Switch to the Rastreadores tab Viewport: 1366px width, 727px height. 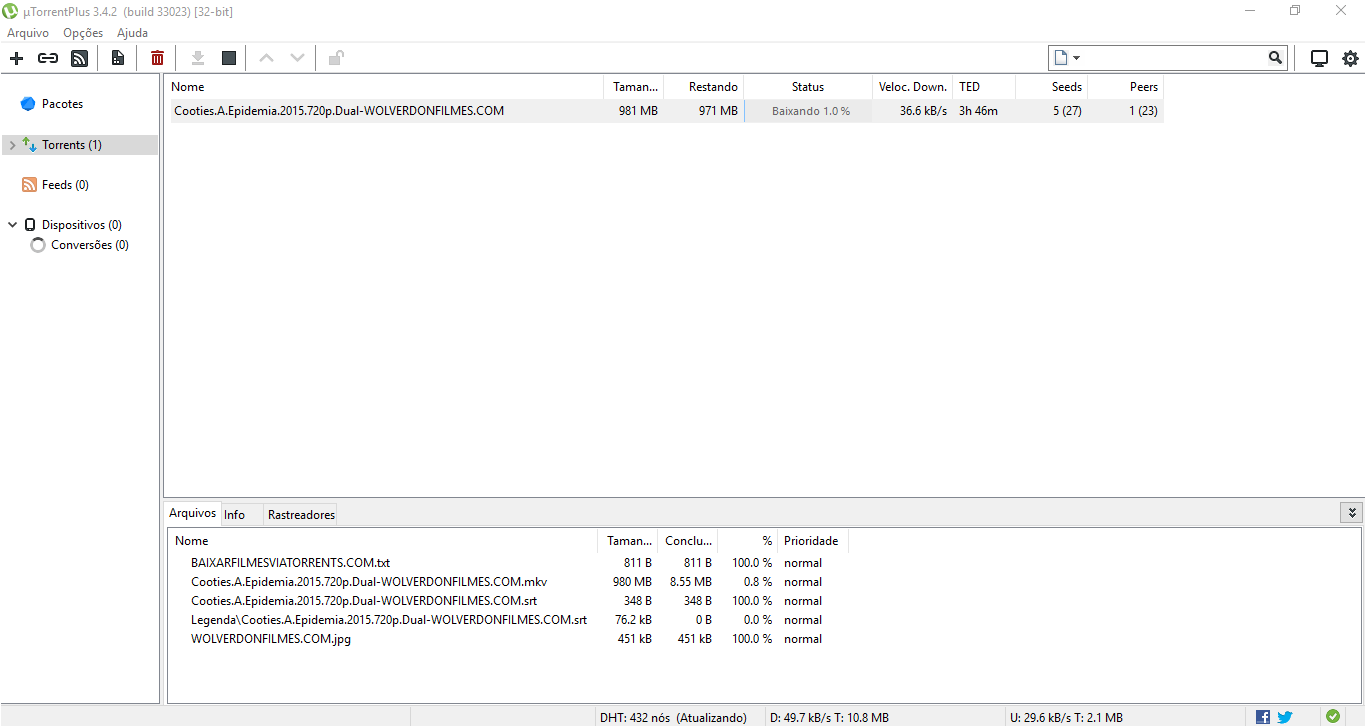(x=301, y=514)
